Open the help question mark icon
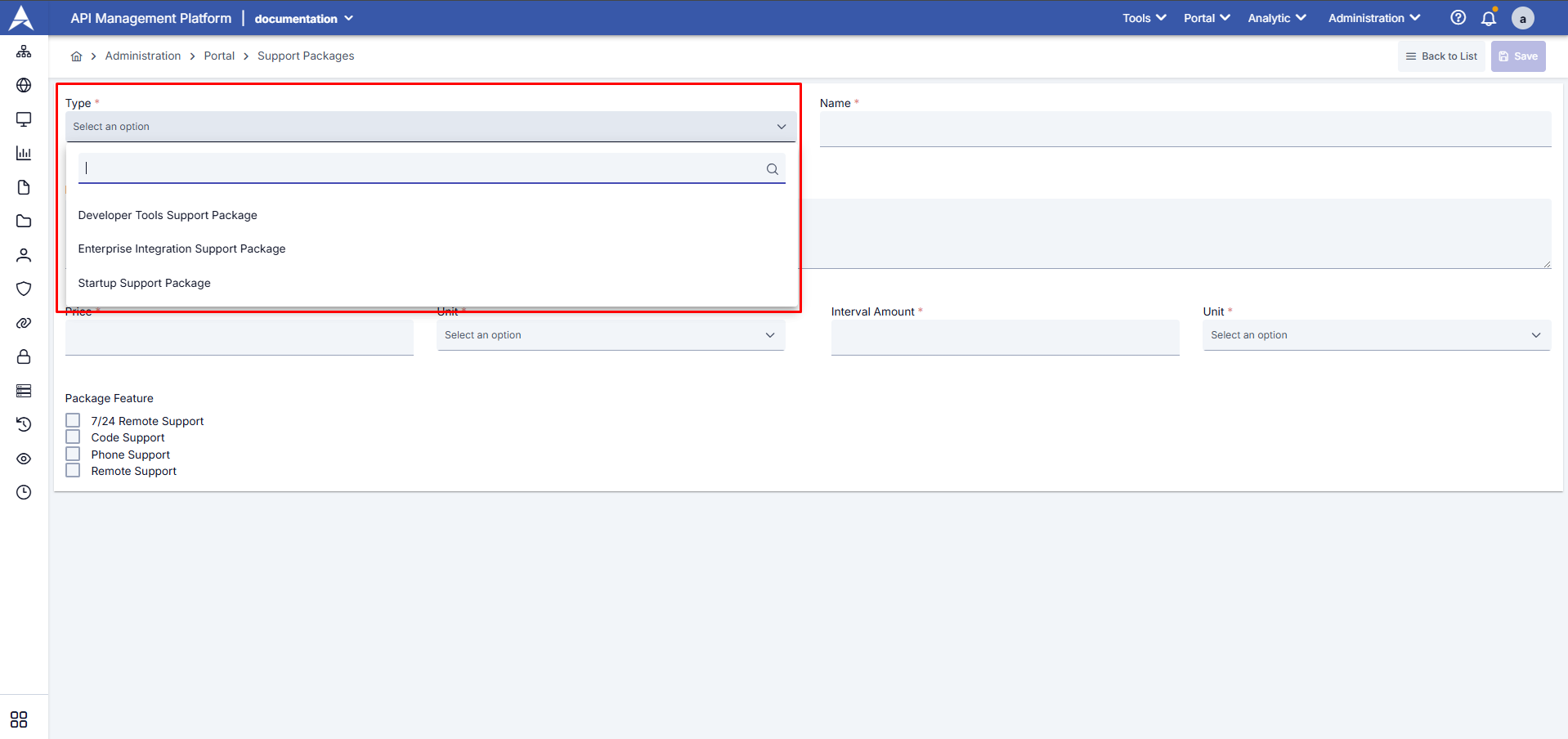The height and width of the screenshot is (739, 1568). (1458, 18)
